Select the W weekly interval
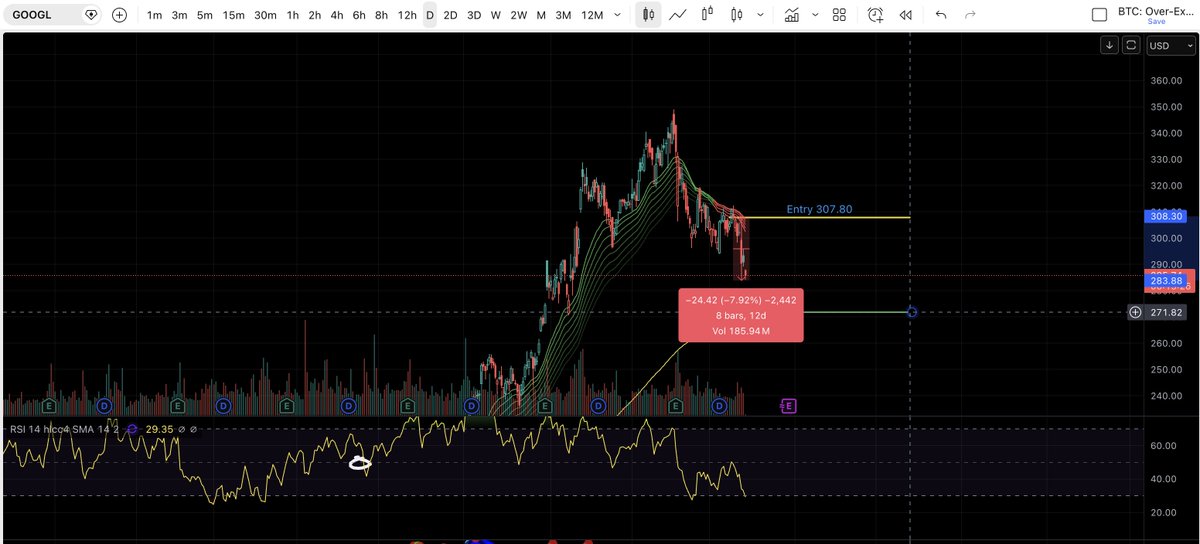This screenshot has height=544, width=1200. pos(496,15)
